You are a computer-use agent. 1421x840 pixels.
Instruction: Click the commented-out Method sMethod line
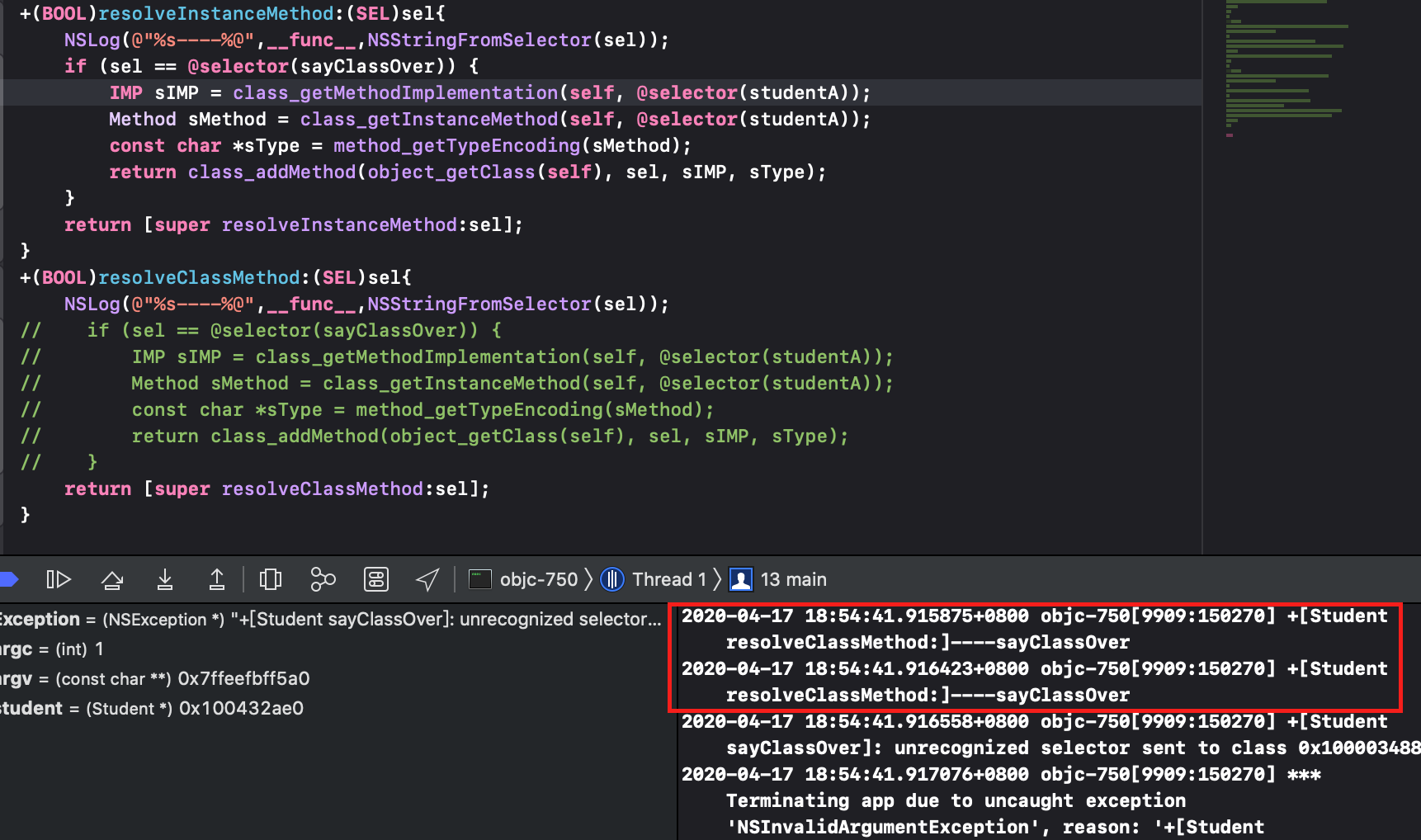(457, 383)
